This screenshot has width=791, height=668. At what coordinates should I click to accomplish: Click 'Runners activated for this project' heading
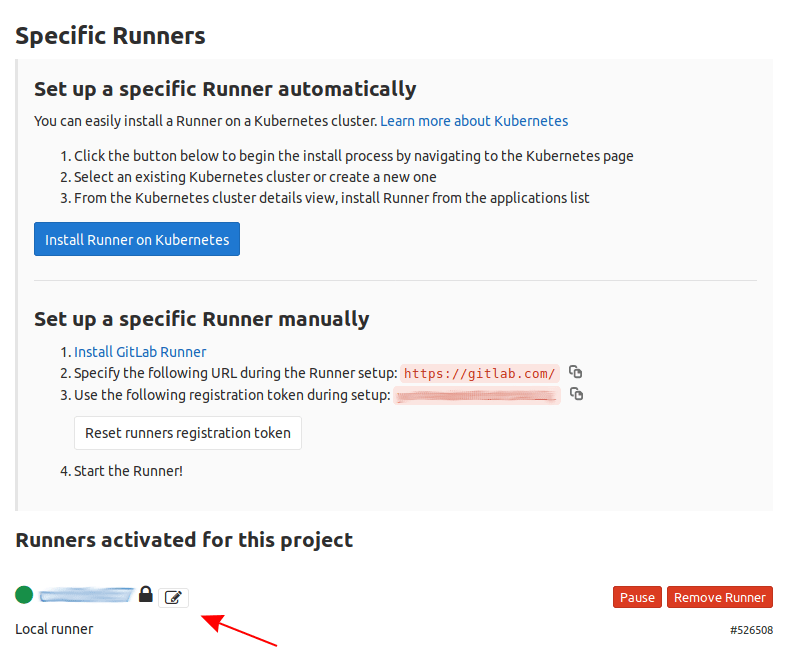point(184,540)
